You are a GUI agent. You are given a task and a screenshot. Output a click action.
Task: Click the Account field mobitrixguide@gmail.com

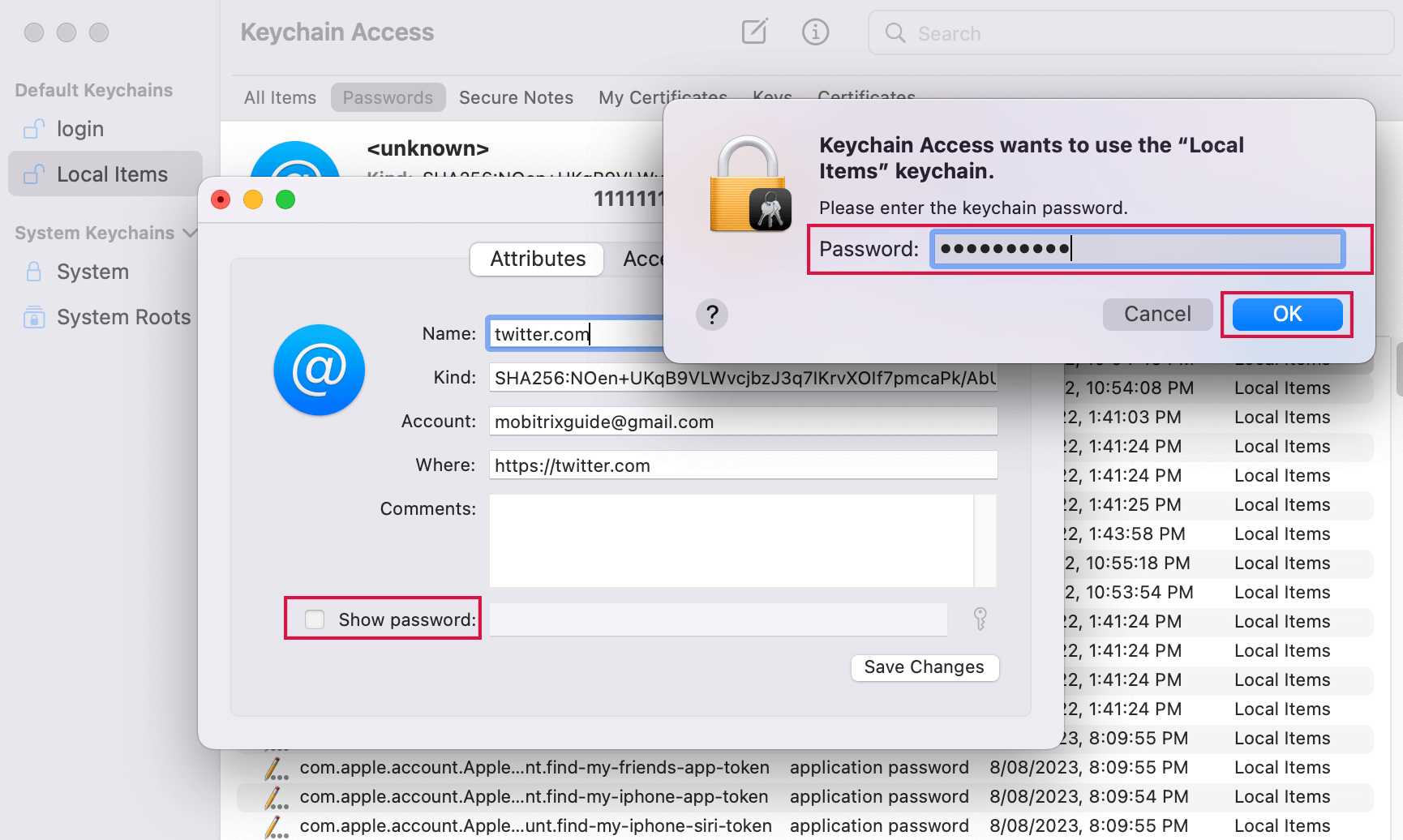click(743, 422)
